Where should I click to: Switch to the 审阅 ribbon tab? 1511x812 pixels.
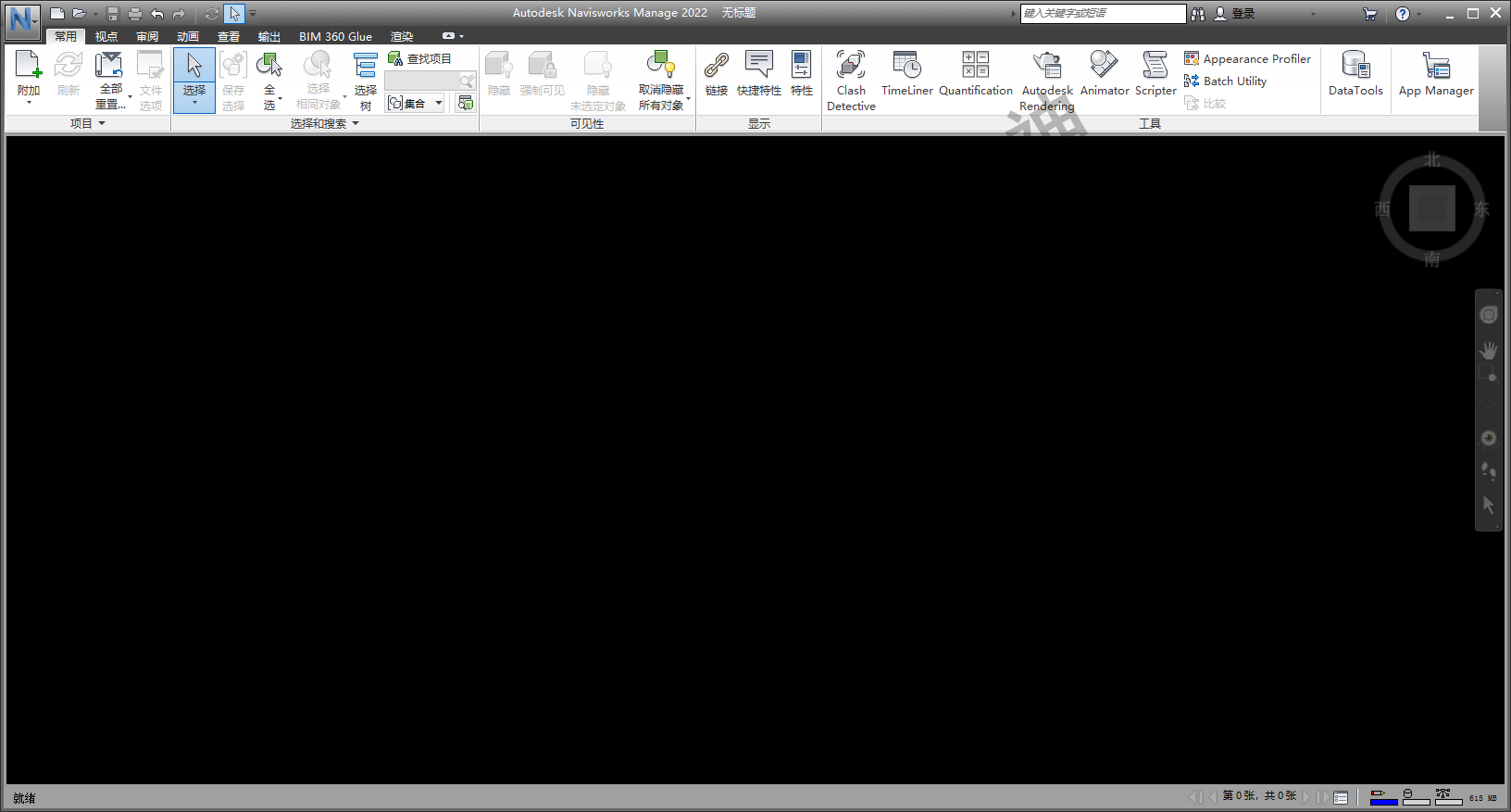[147, 36]
